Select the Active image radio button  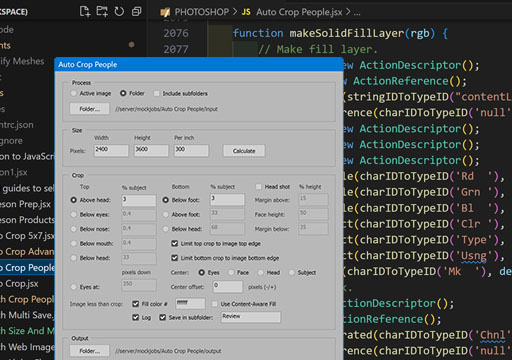[74, 93]
